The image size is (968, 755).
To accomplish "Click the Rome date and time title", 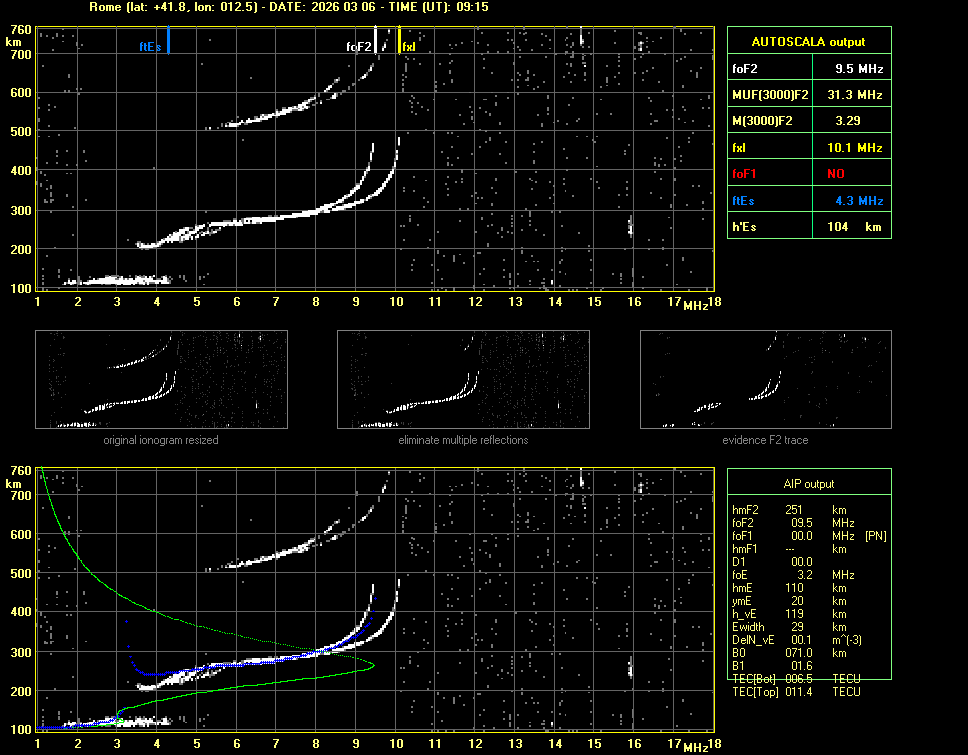I will (x=288, y=7).
